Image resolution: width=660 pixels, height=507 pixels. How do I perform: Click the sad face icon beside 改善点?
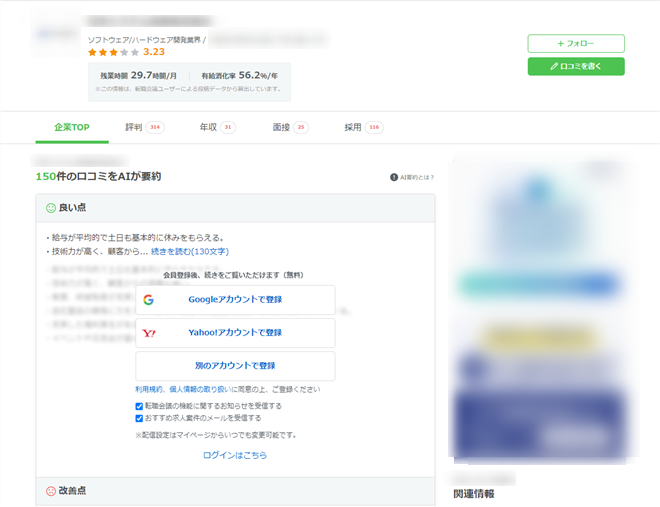tap(51, 491)
